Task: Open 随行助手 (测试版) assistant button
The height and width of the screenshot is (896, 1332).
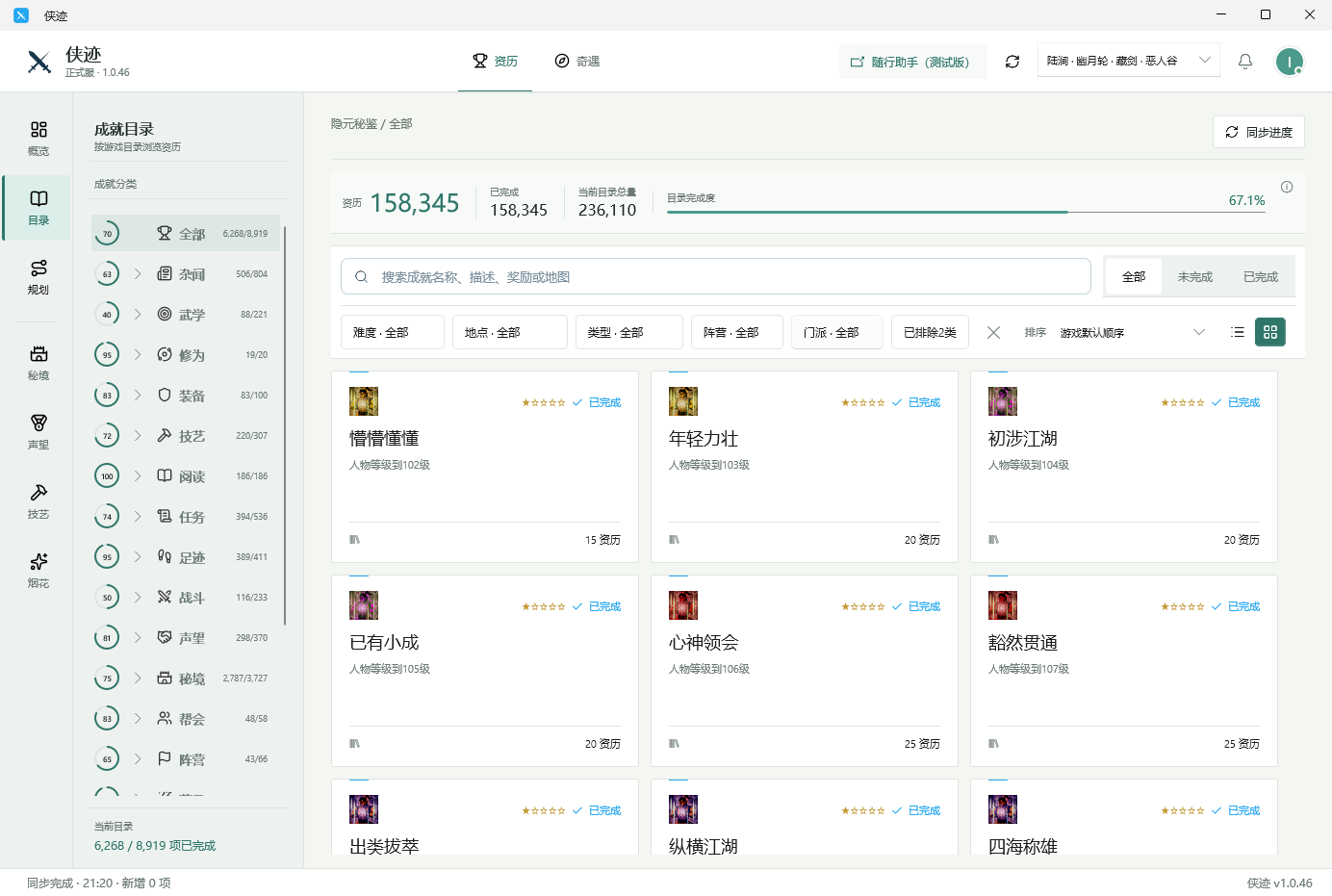Action: click(x=912, y=62)
